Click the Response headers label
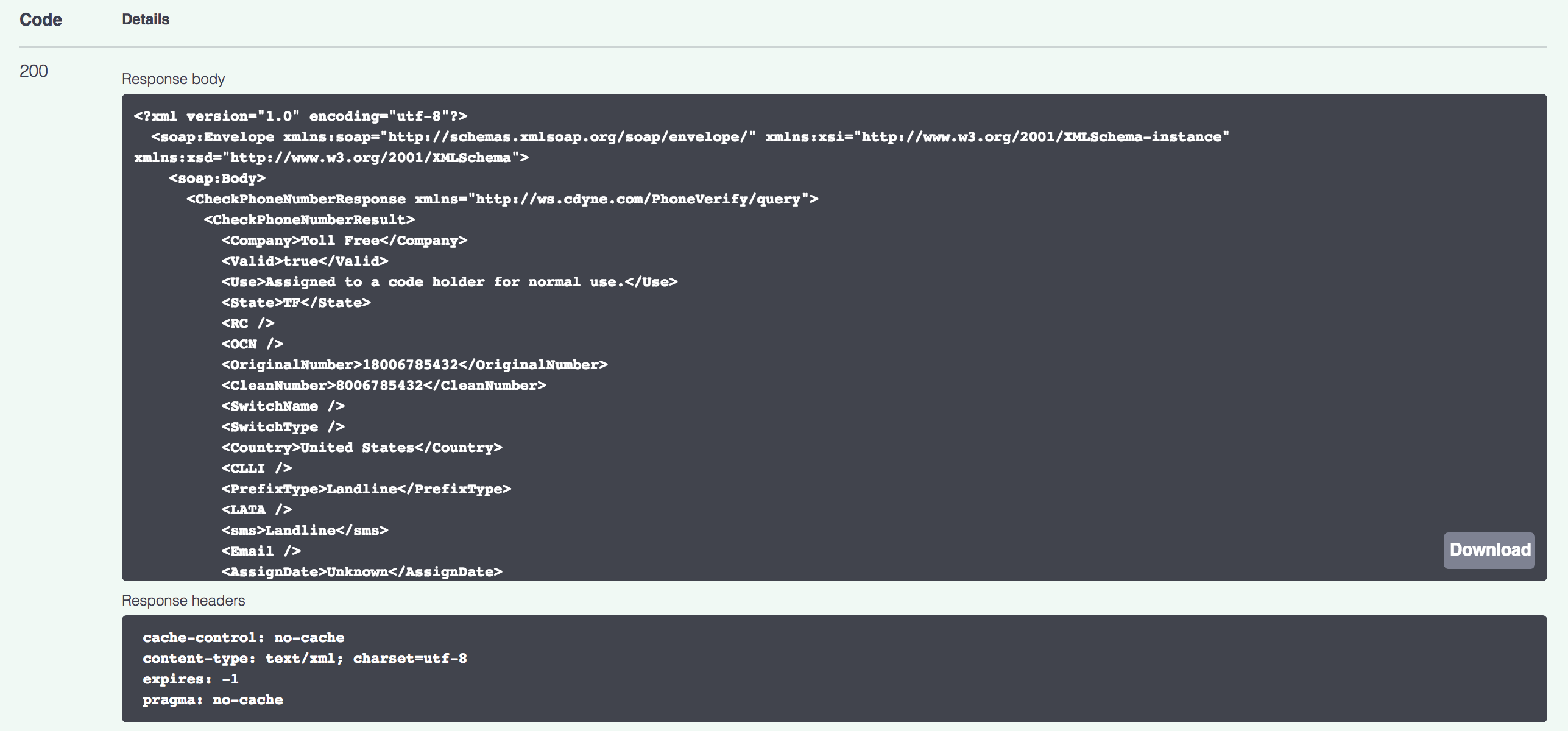The image size is (1568, 731). click(183, 600)
